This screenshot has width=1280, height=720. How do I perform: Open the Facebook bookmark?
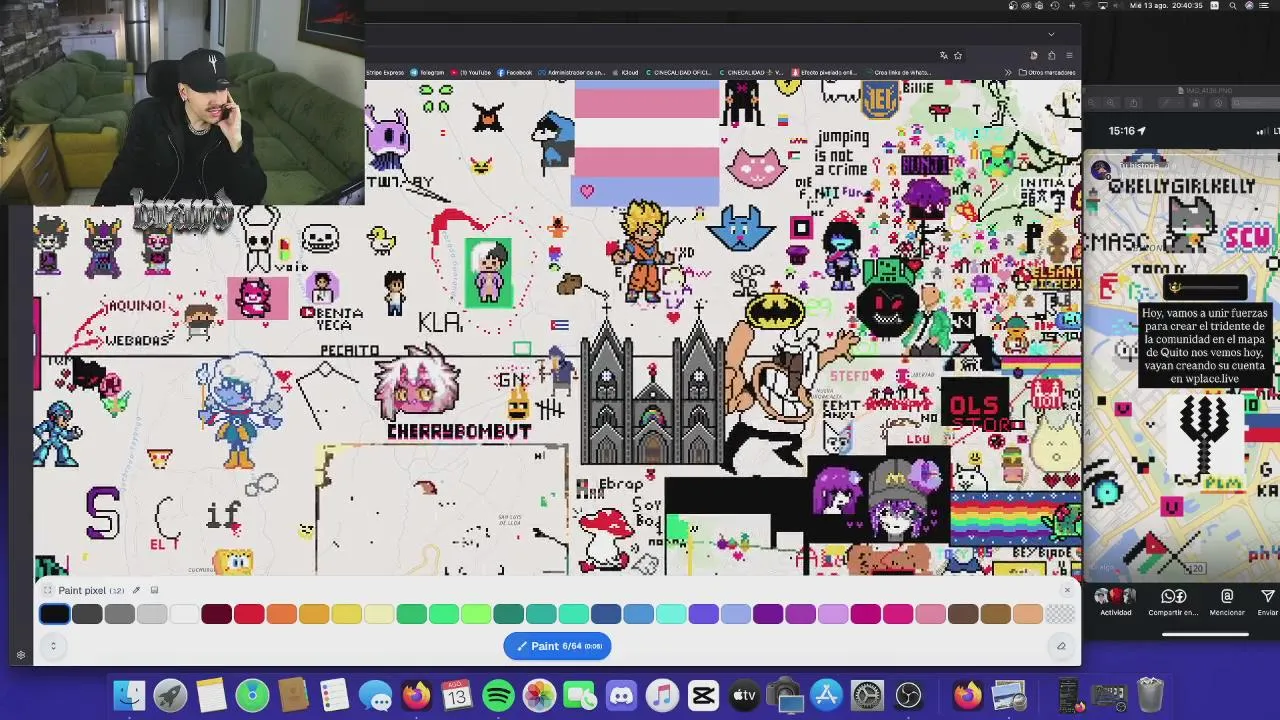[x=515, y=72]
